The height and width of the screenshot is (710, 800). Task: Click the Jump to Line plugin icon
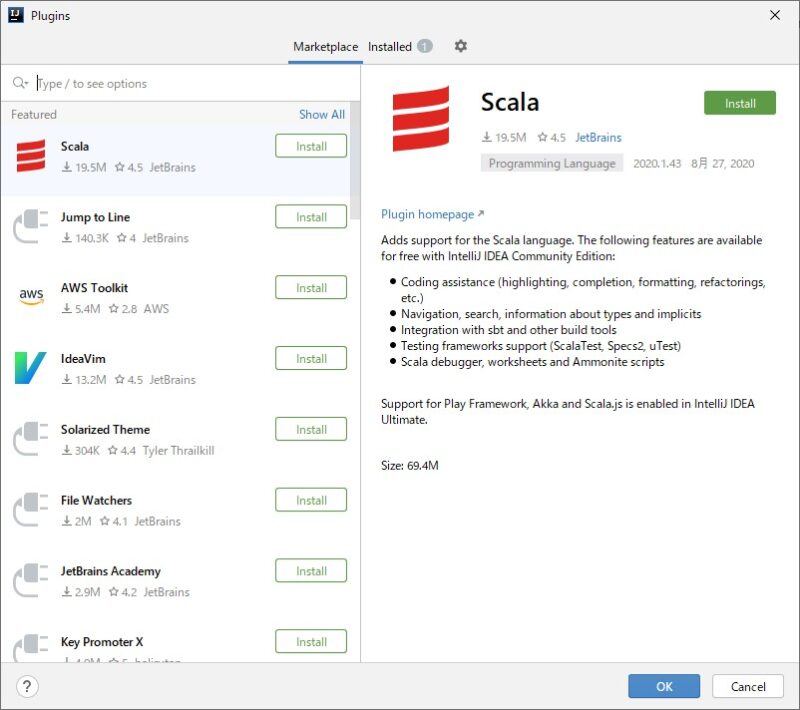coord(31,226)
